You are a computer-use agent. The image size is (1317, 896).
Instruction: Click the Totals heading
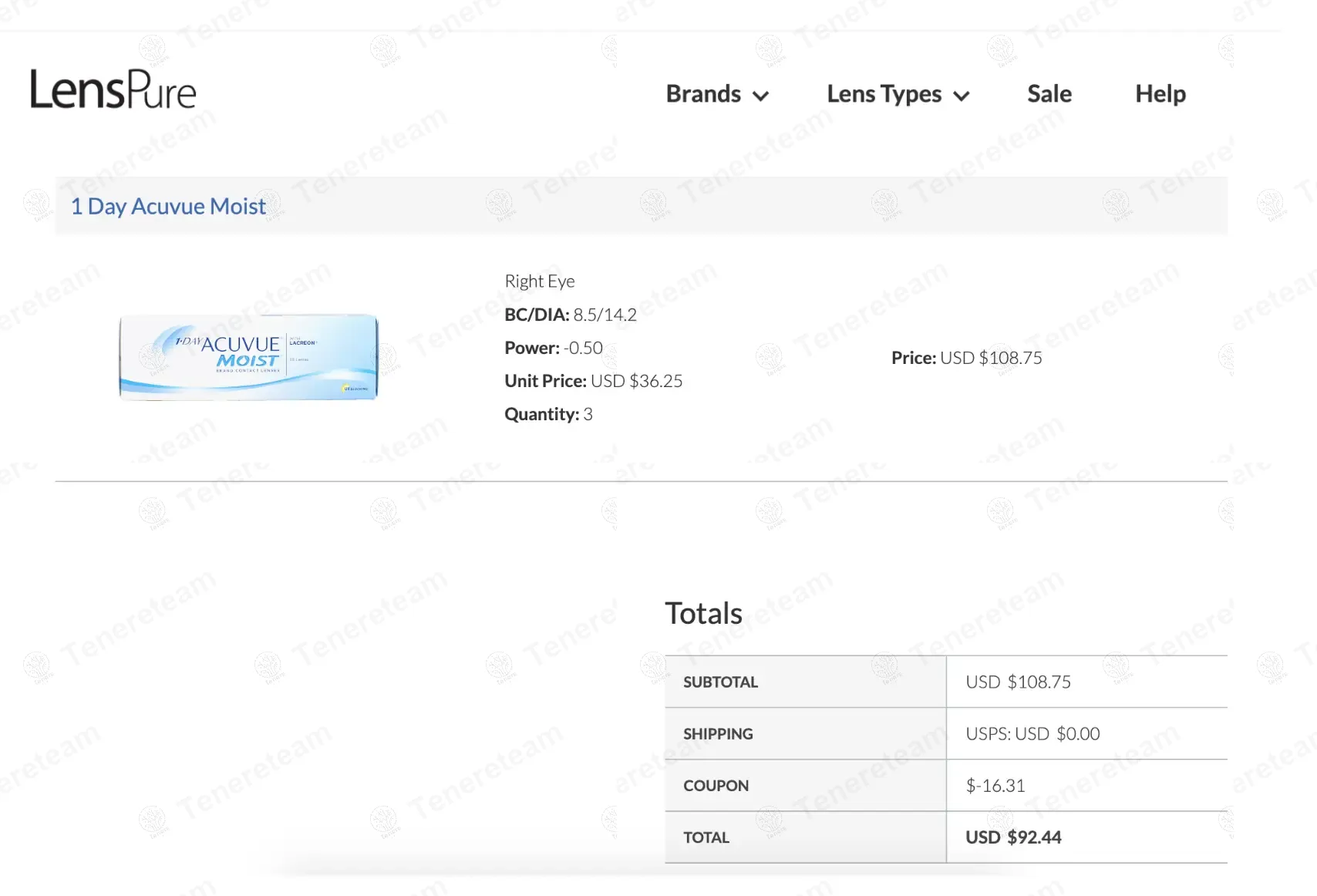(x=703, y=614)
